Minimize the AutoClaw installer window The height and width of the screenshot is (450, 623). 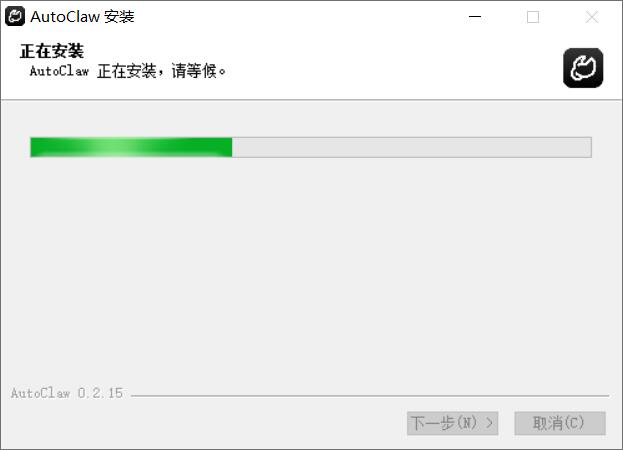tap(475, 17)
